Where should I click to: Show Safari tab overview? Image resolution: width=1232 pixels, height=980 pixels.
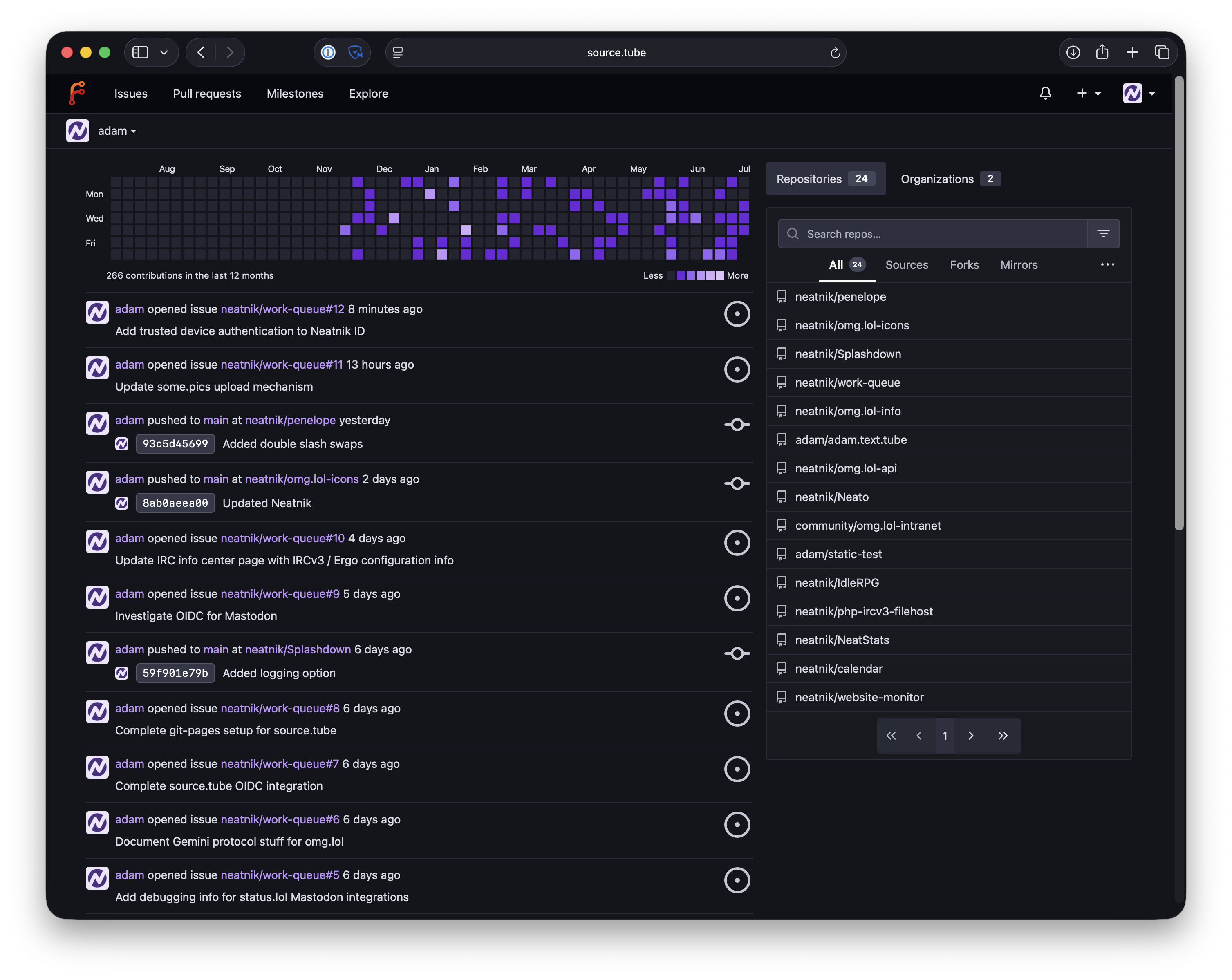click(x=1162, y=53)
